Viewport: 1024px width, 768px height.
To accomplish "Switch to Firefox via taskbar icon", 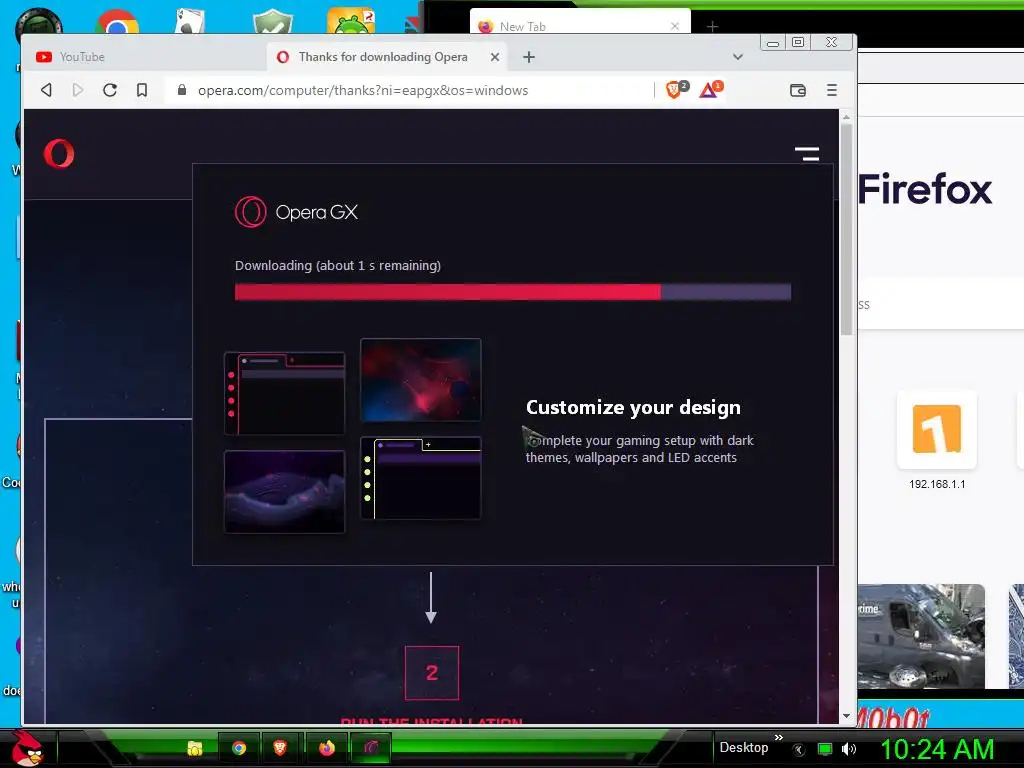I will [327, 748].
